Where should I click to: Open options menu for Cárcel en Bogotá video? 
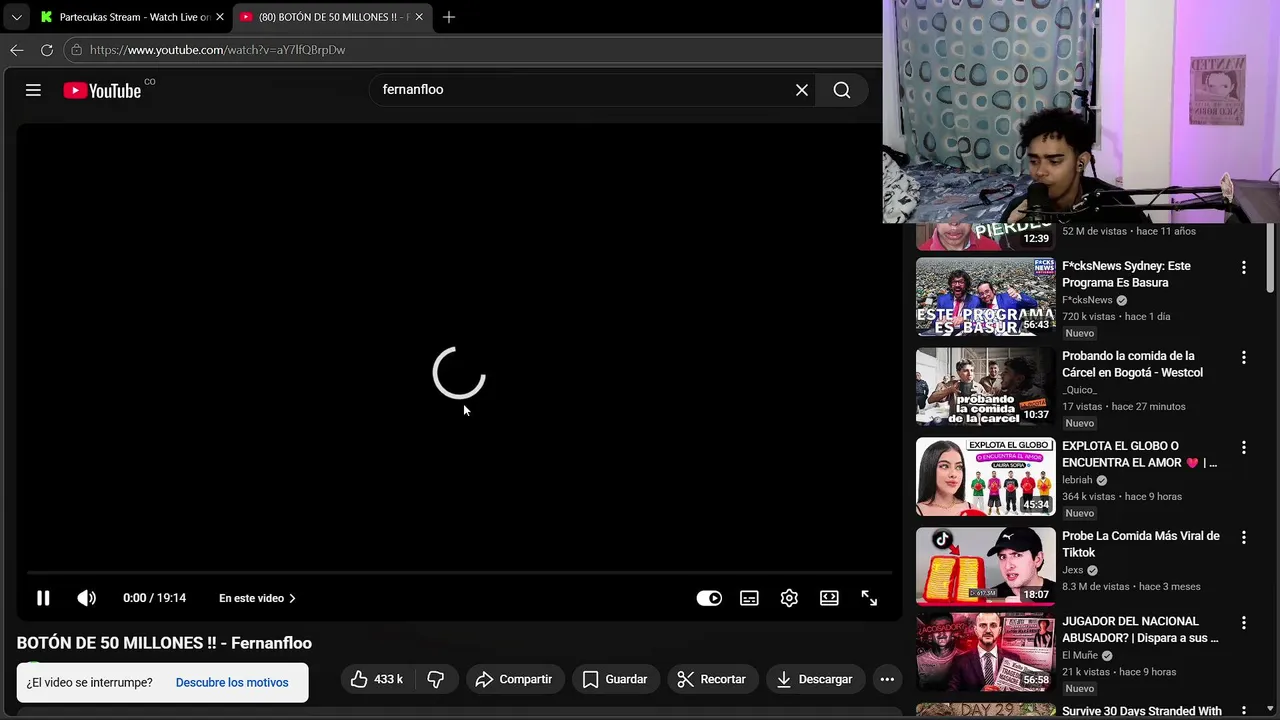(x=1244, y=358)
